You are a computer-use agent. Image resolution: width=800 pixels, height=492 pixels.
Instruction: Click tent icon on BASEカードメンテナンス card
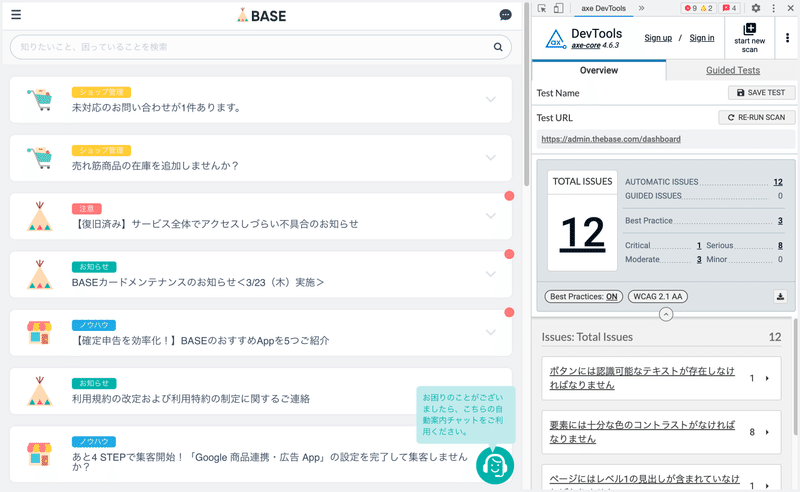[x=39, y=274]
